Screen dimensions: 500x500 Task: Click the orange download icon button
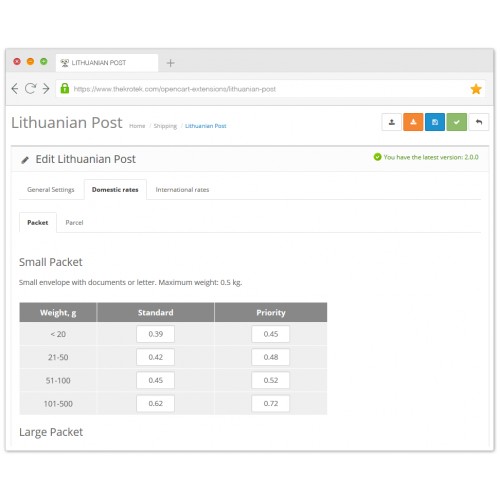[x=413, y=122]
